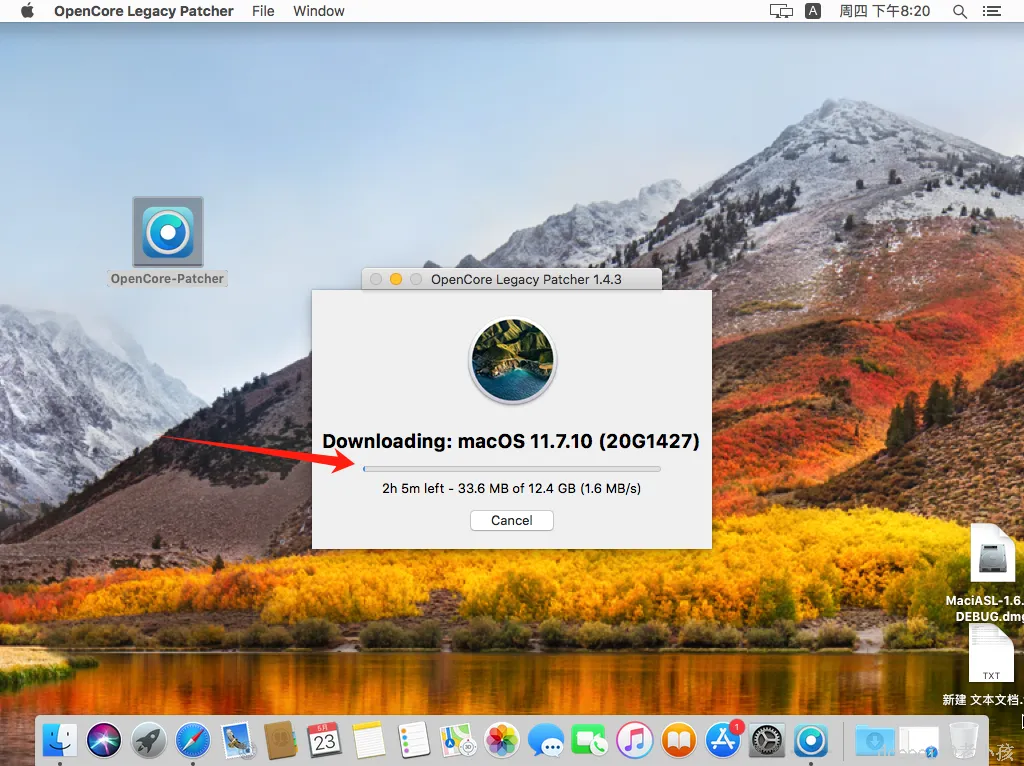Click the menu bar clock 周四 下午8:20
The width and height of the screenshot is (1024, 766).
pyautogui.click(x=884, y=11)
